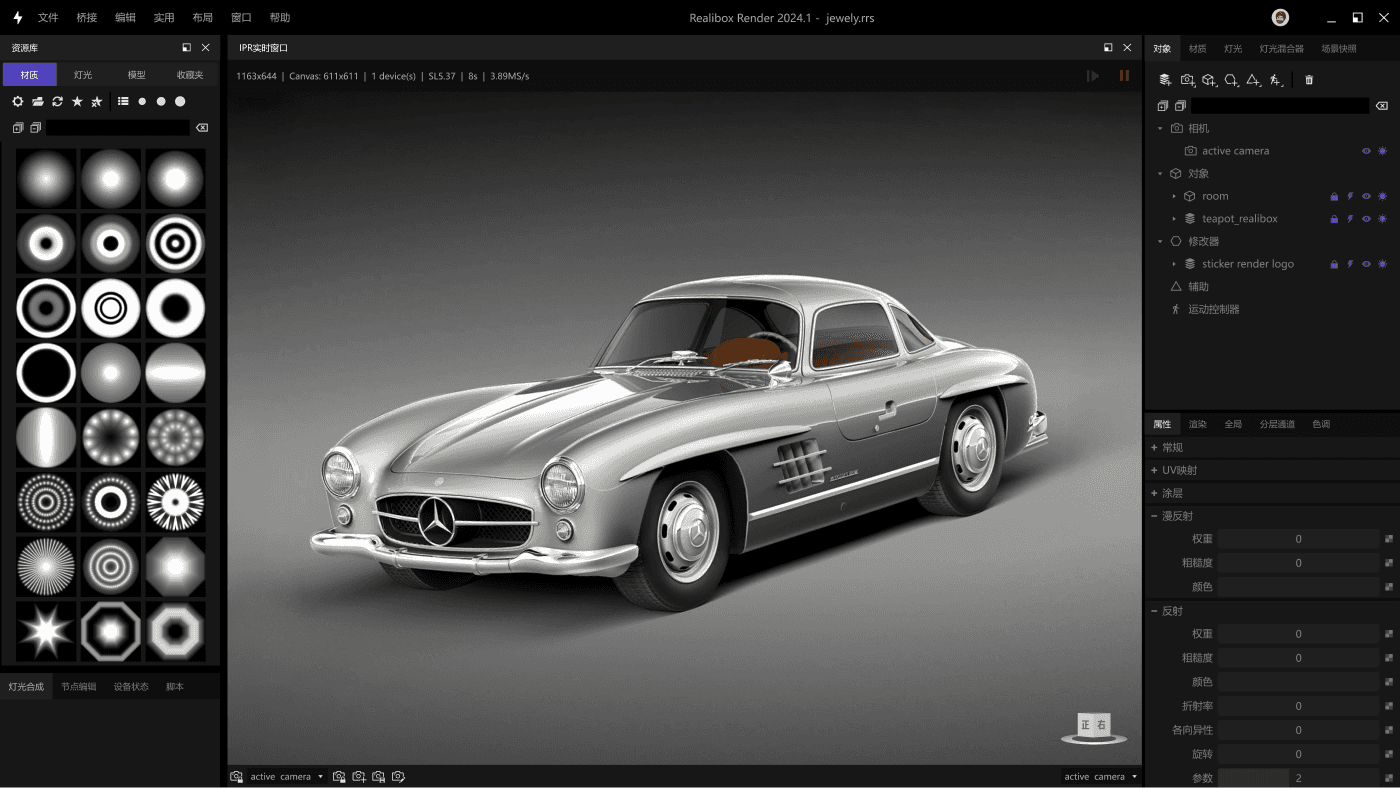Toggle visibility of active camera

[x=1366, y=151]
